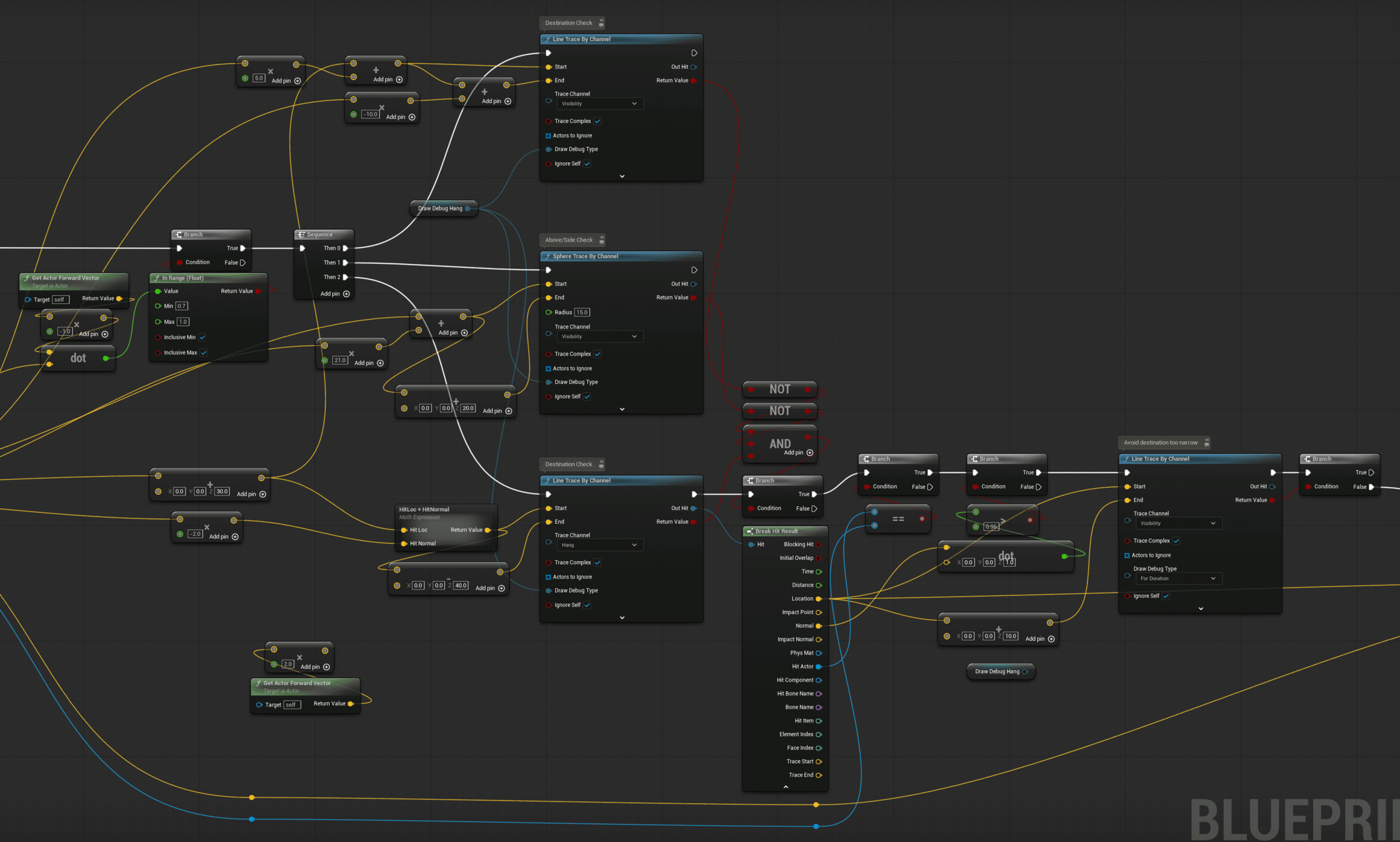
Task: Select the Avoid destination too narrow comment
Action: (x=1160, y=442)
